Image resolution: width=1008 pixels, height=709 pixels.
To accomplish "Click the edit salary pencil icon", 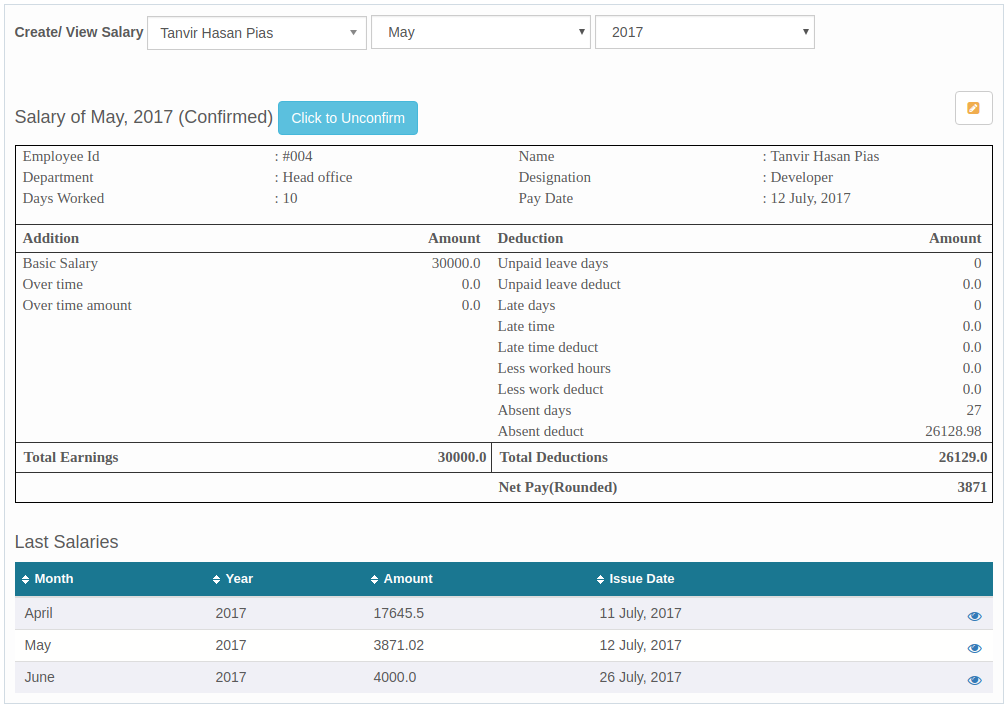I will [x=973, y=108].
